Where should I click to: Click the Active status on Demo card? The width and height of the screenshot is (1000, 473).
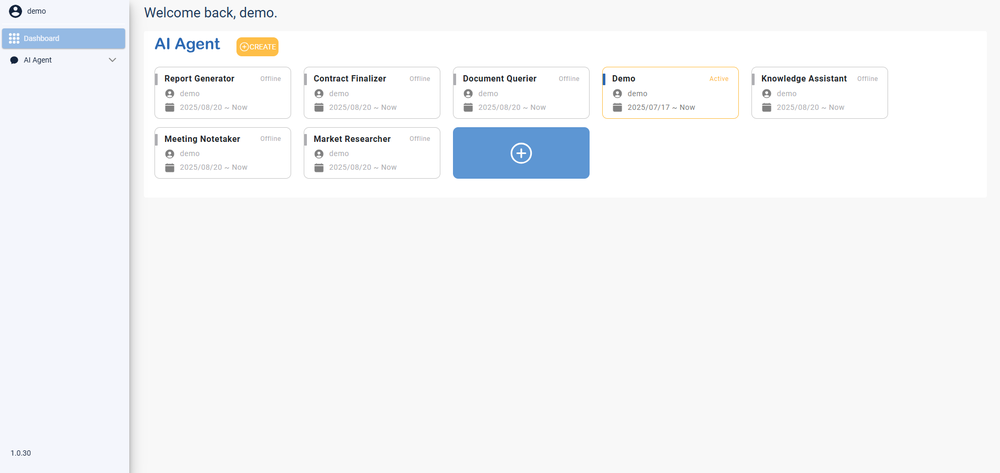coord(719,79)
